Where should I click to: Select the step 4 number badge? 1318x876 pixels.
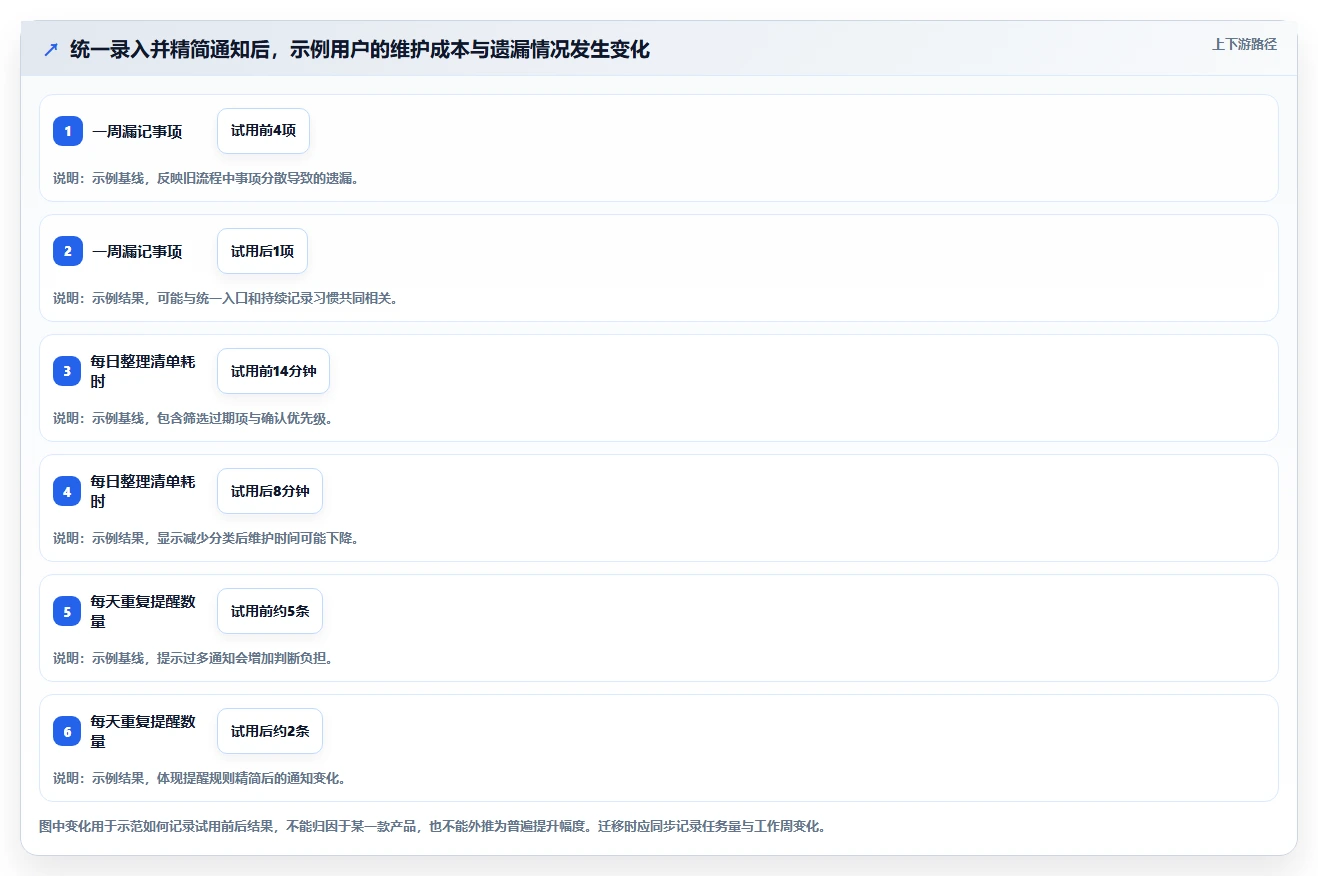tap(68, 491)
